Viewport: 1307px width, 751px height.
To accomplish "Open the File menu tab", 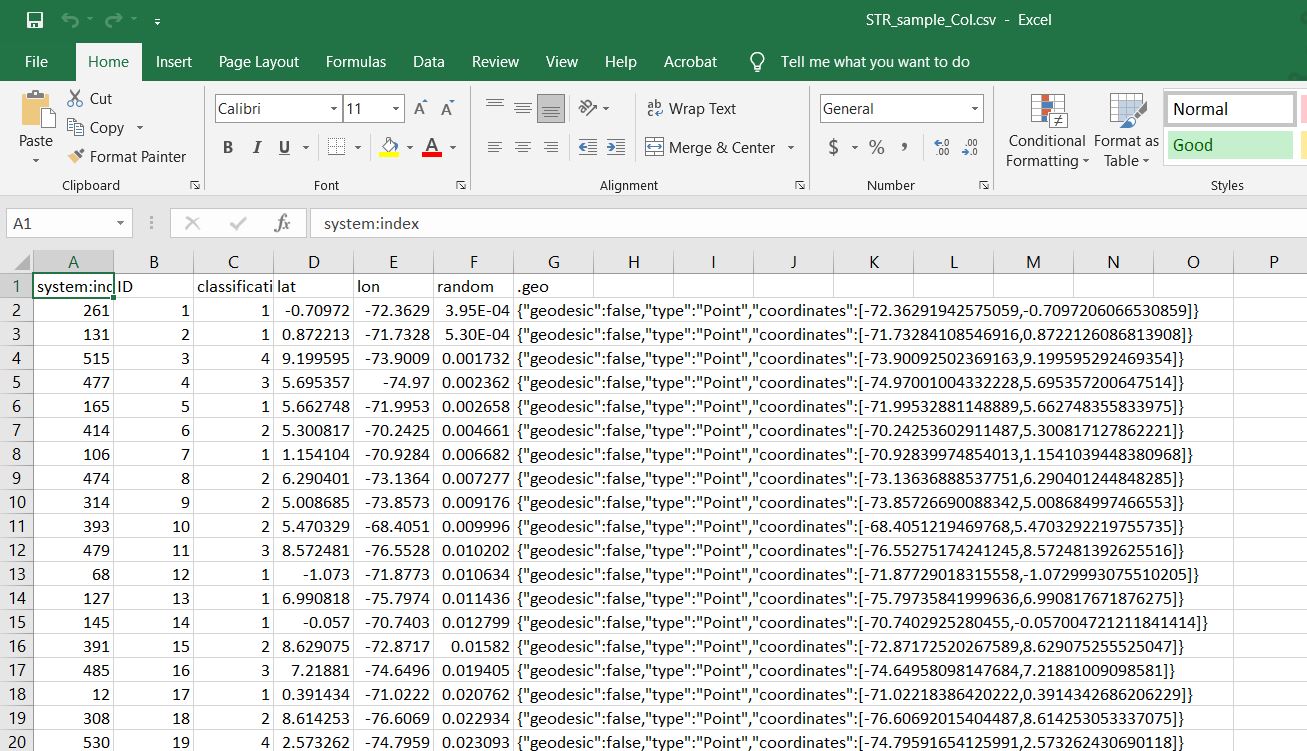I will coord(36,62).
